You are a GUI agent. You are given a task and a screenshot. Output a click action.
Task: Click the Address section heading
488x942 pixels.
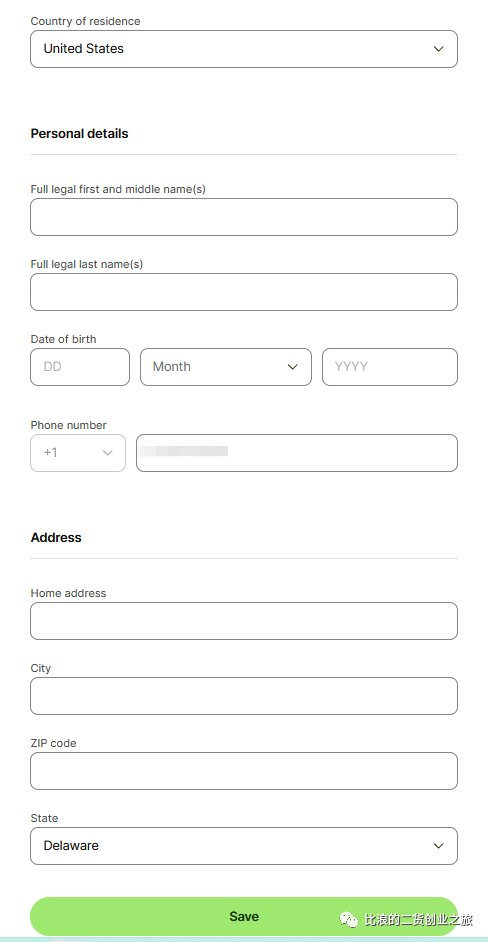[56, 538]
